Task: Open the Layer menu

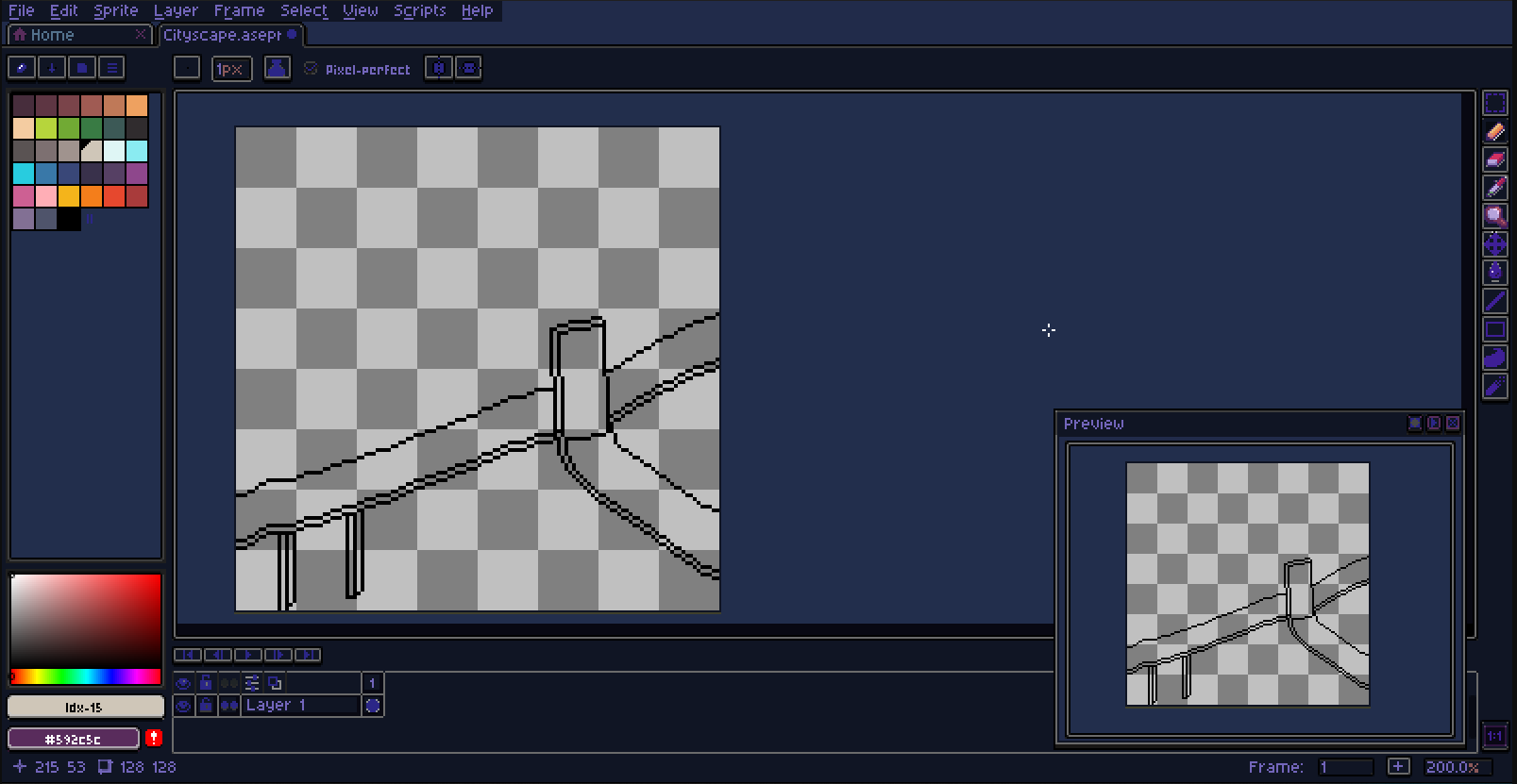Action: (176, 10)
